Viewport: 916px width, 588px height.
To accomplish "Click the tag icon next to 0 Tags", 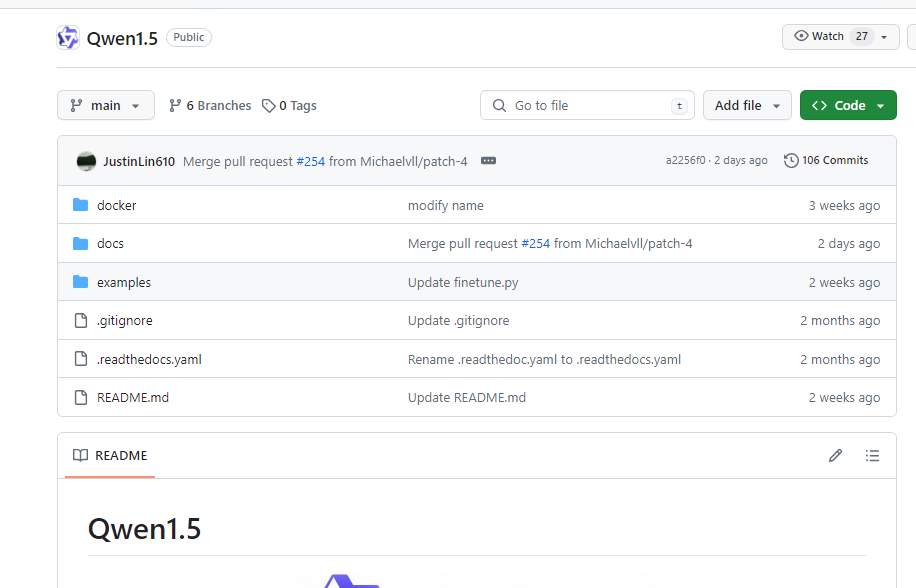I will tap(268, 106).
